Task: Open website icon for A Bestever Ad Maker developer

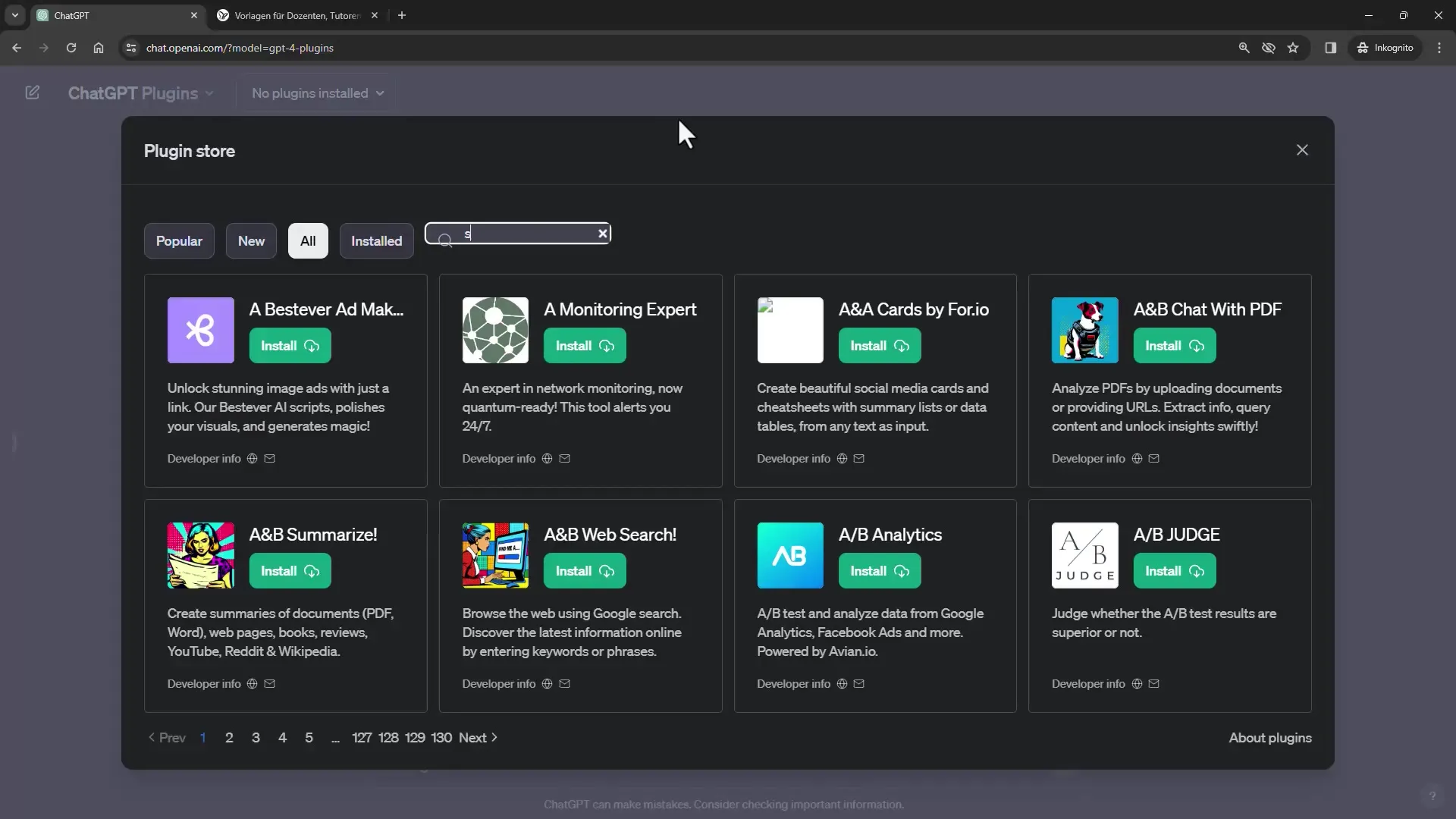Action: pos(253,459)
